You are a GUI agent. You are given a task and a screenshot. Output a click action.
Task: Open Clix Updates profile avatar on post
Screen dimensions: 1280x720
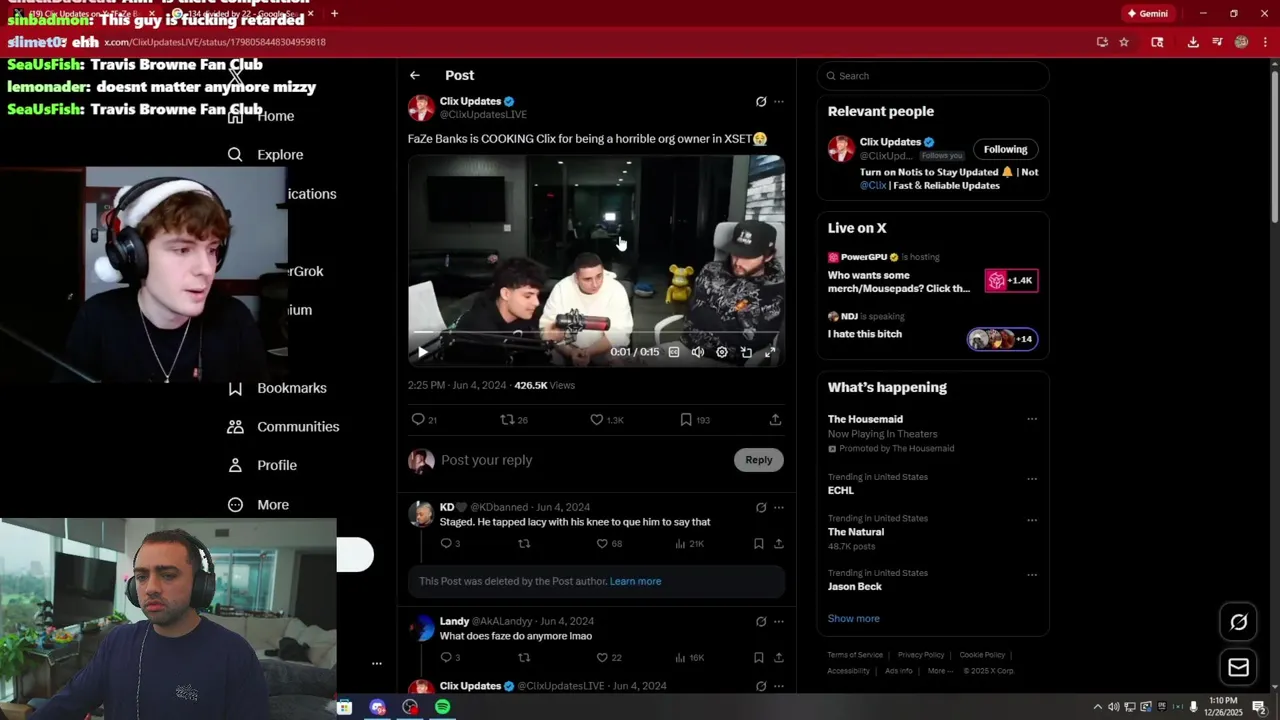point(422,108)
